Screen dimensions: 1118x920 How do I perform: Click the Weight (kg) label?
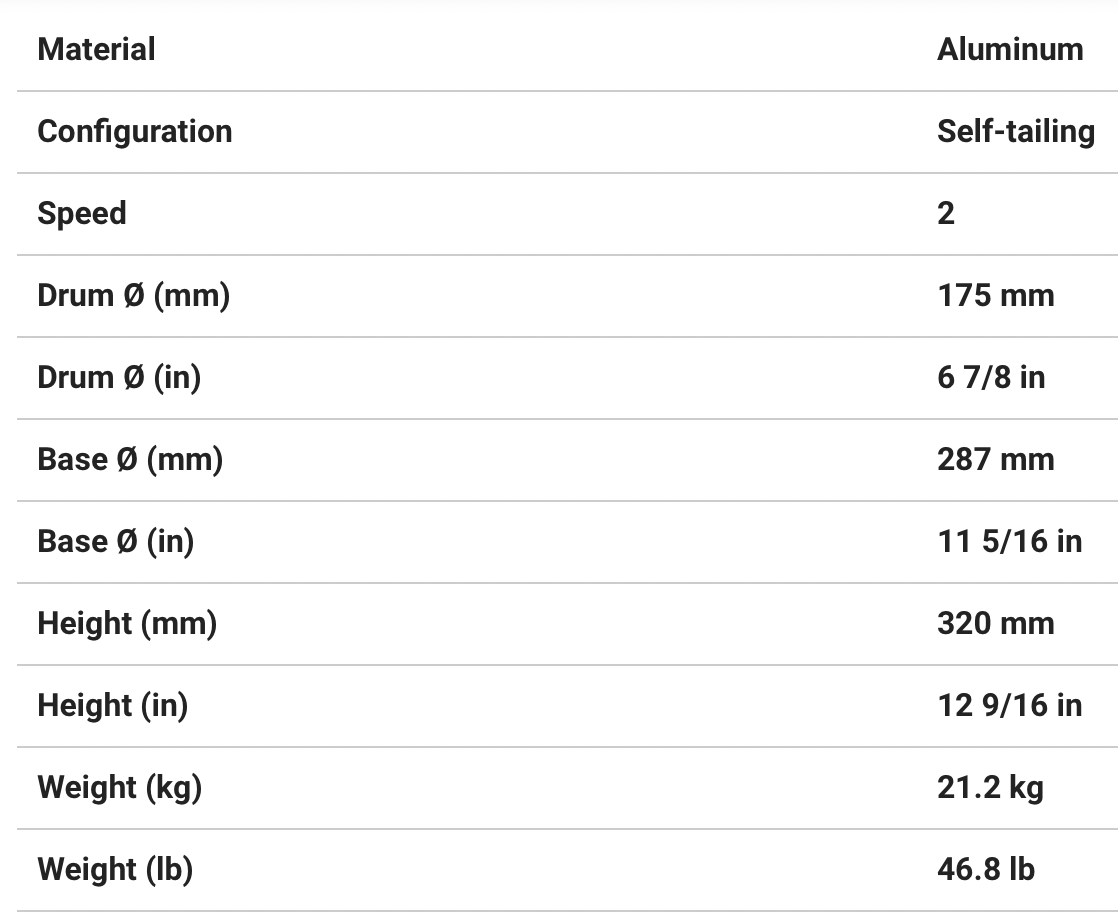(120, 787)
